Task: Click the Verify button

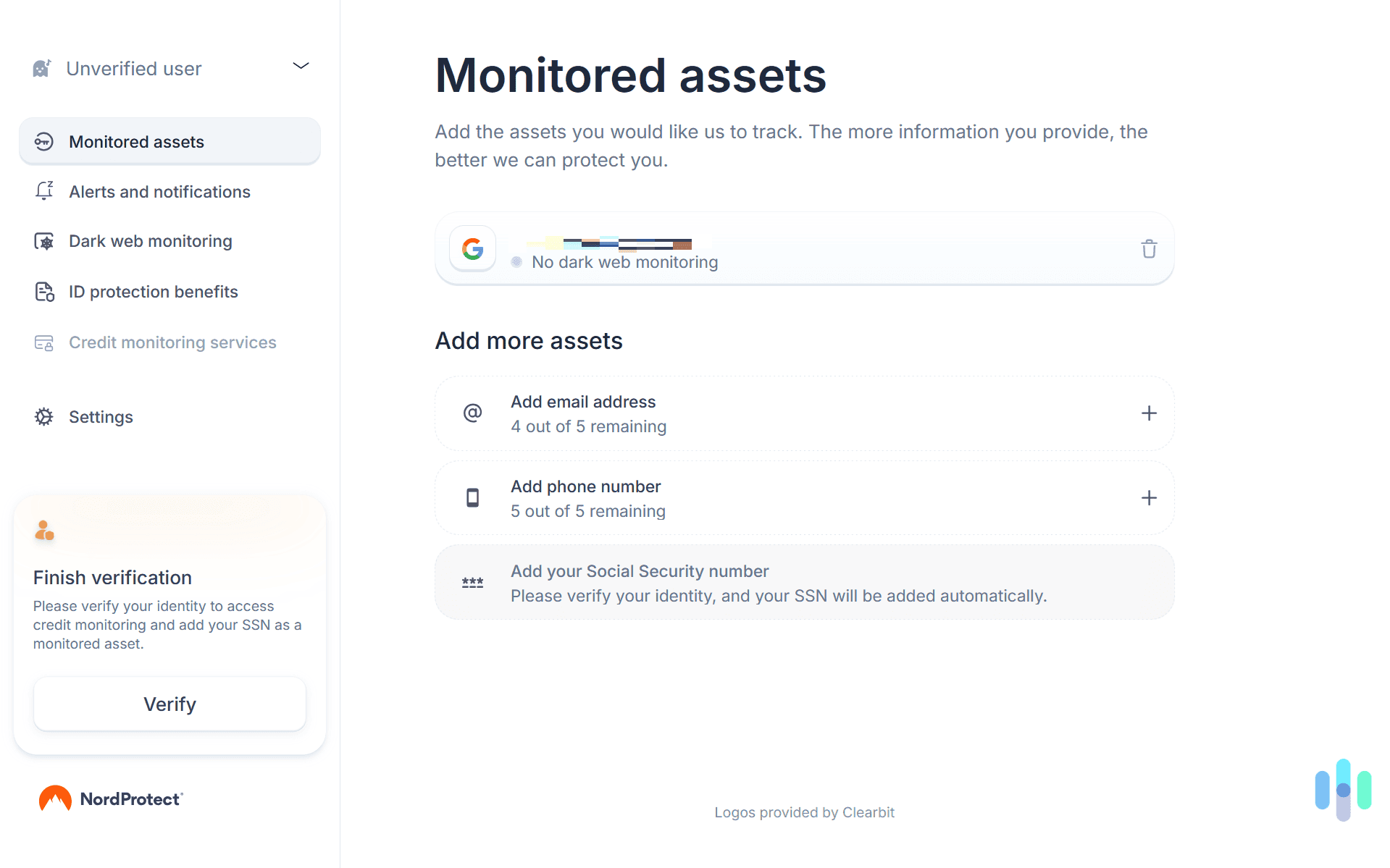Action: [x=169, y=703]
